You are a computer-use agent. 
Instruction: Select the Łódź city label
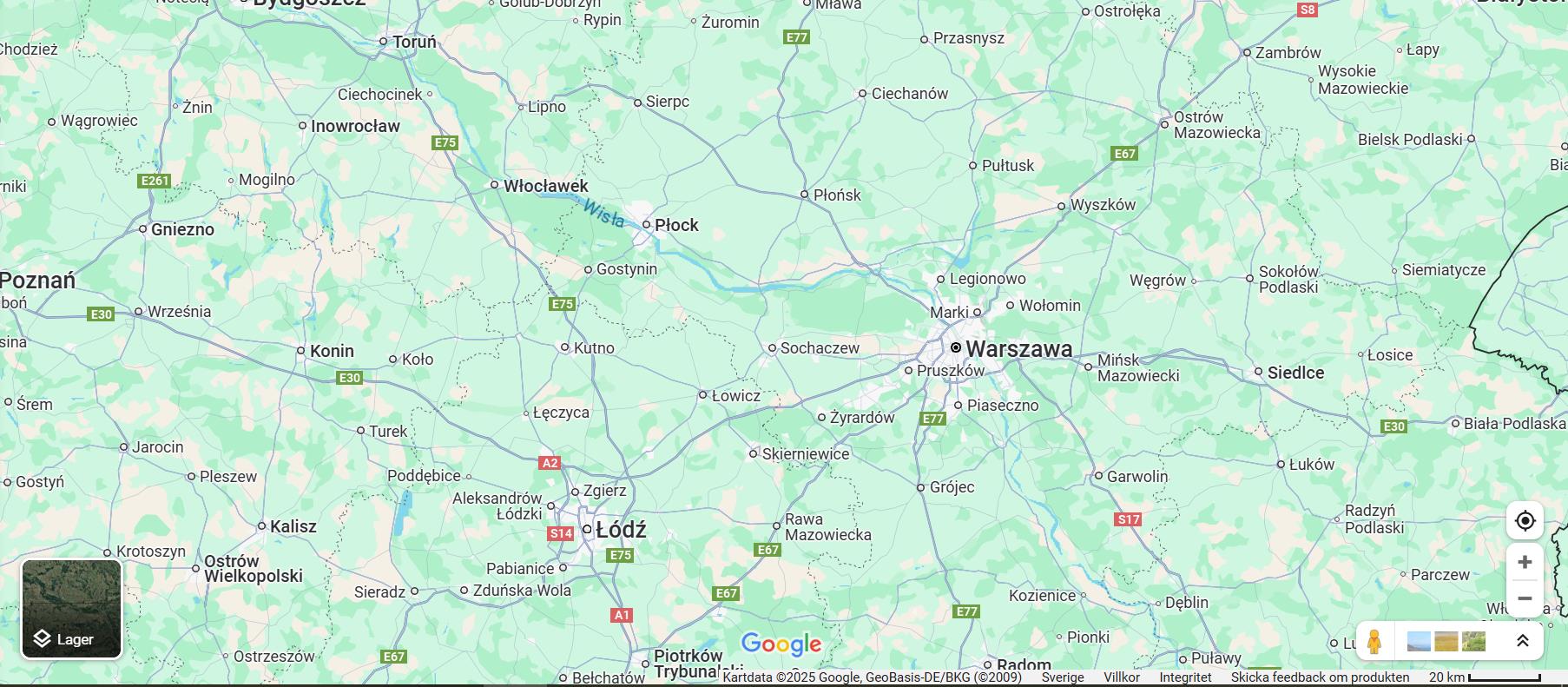click(x=621, y=530)
